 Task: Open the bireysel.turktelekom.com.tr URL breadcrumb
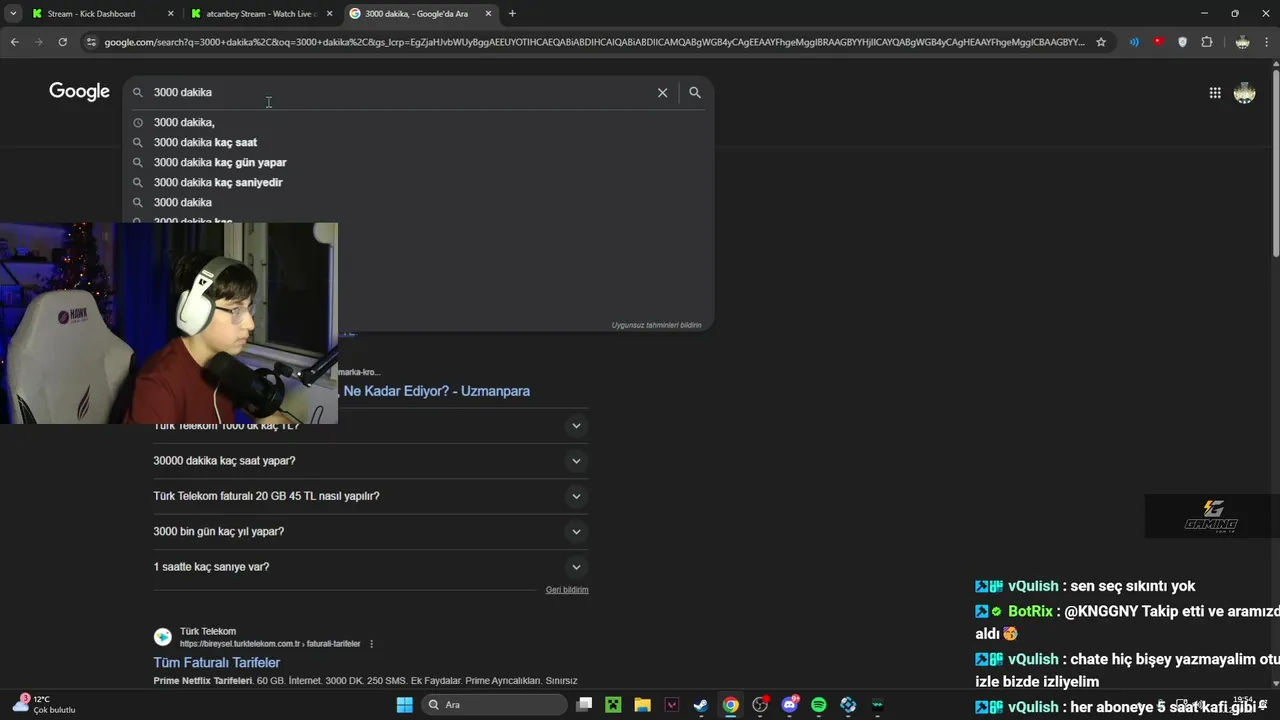click(270, 644)
